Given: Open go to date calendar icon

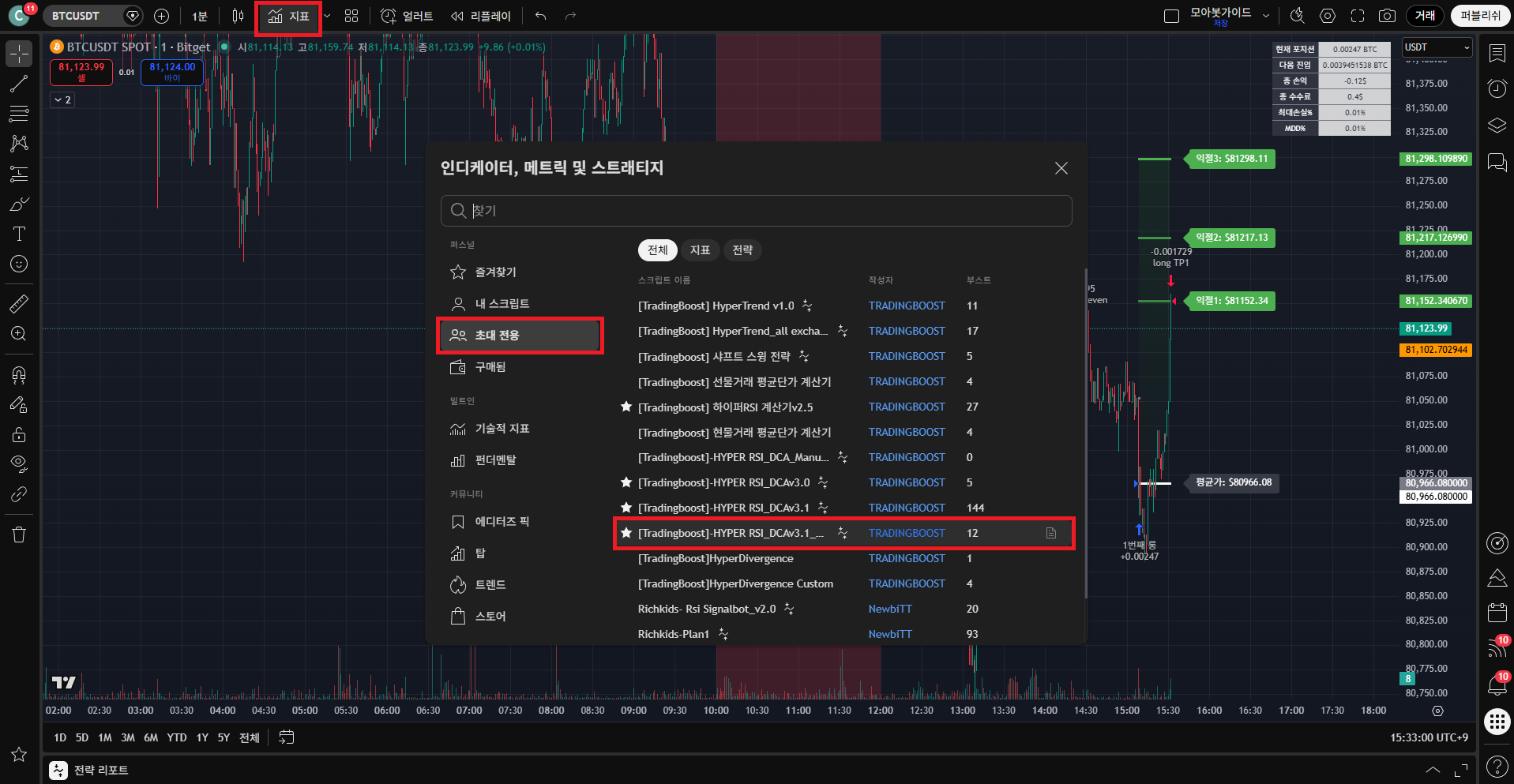Looking at the screenshot, I should [287, 737].
